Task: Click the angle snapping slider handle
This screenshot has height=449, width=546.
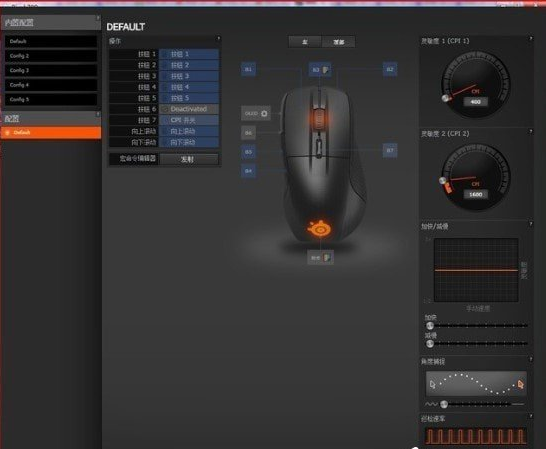Action: click(x=444, y=404)
